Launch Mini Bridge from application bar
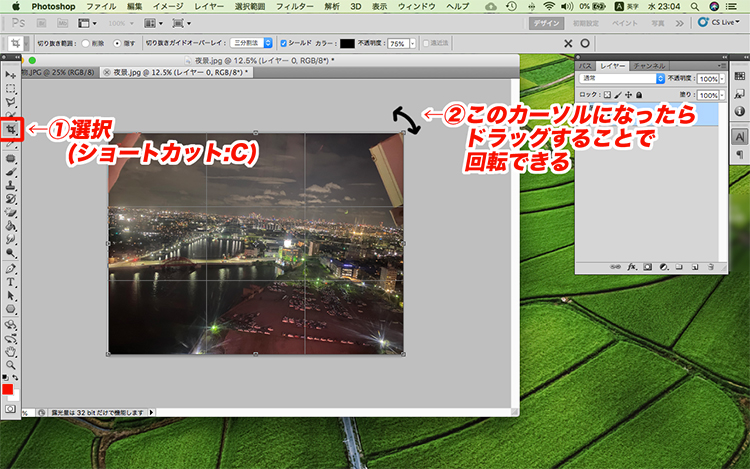 coord(62,23)
